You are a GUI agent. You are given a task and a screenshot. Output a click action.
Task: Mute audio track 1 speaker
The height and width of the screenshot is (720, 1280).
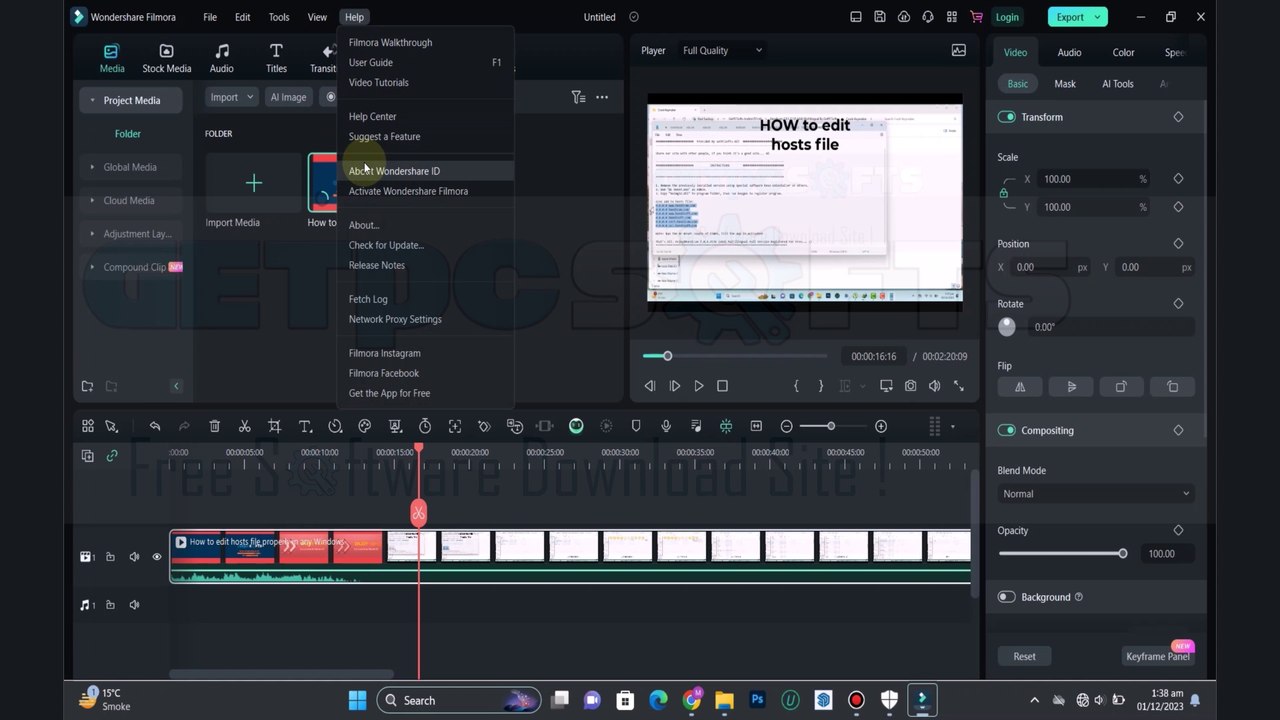coord(134,605)
